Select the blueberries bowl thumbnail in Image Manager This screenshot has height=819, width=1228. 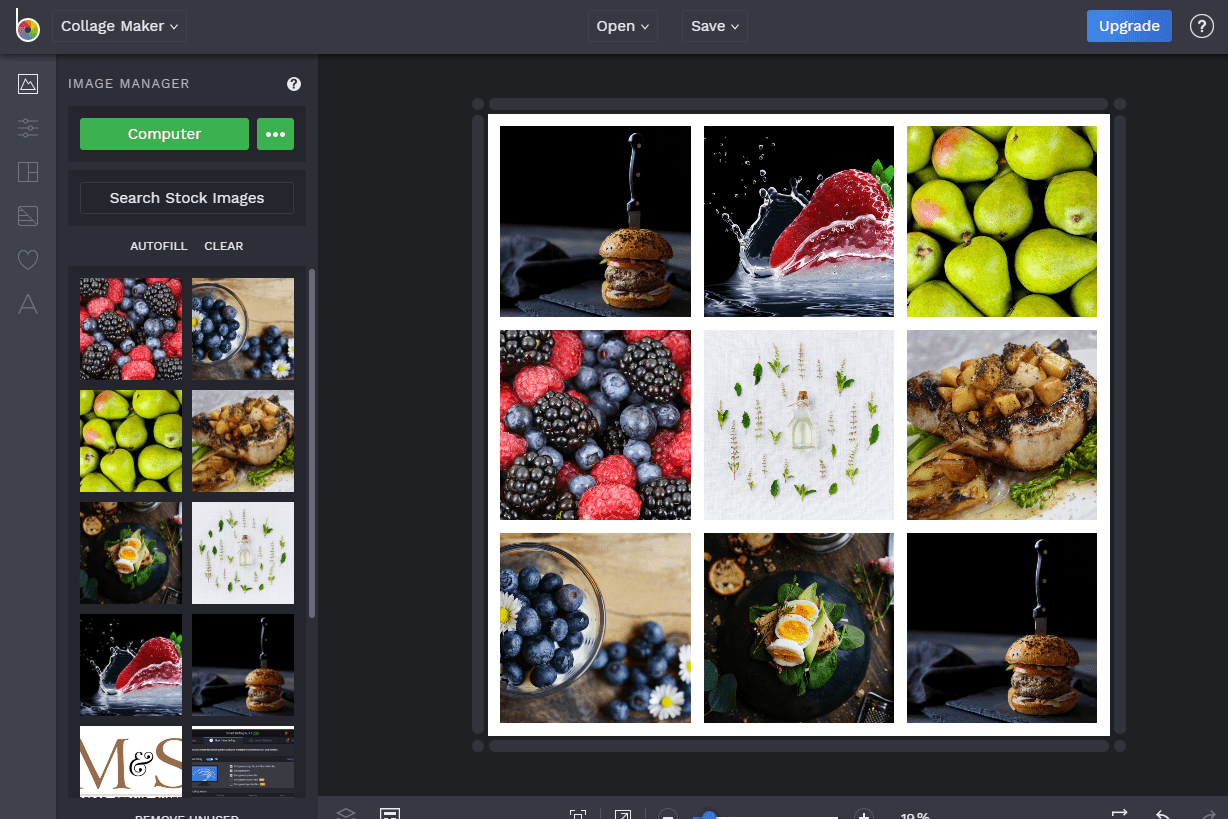tap(243, 329)
